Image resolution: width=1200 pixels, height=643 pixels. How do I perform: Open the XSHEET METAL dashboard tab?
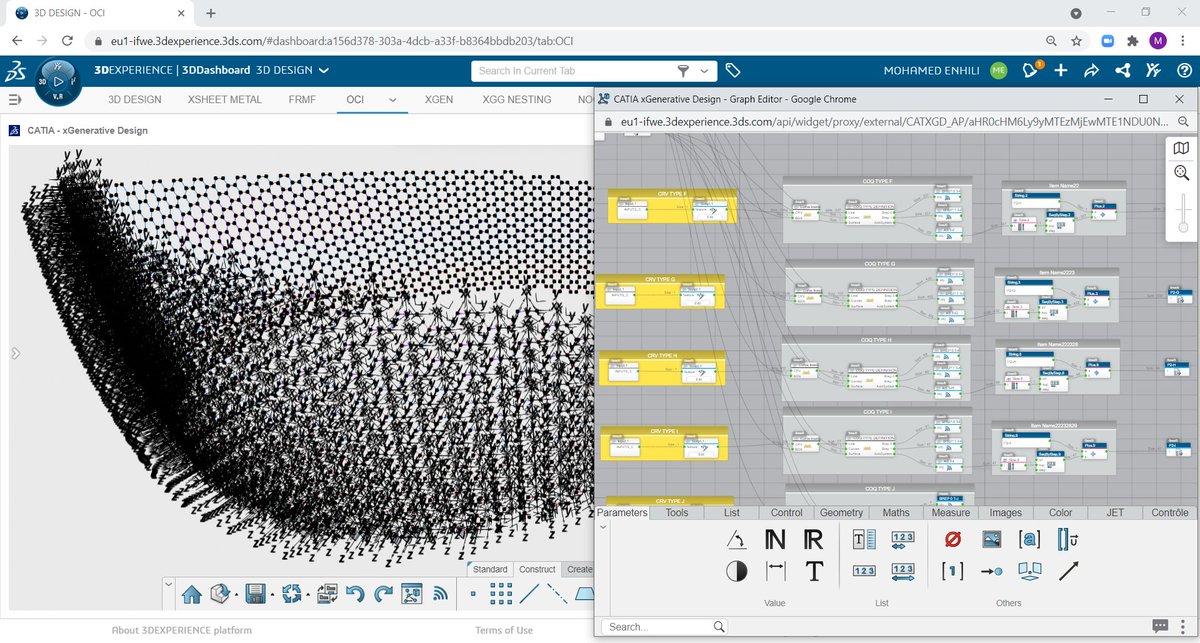pos(225,100)
